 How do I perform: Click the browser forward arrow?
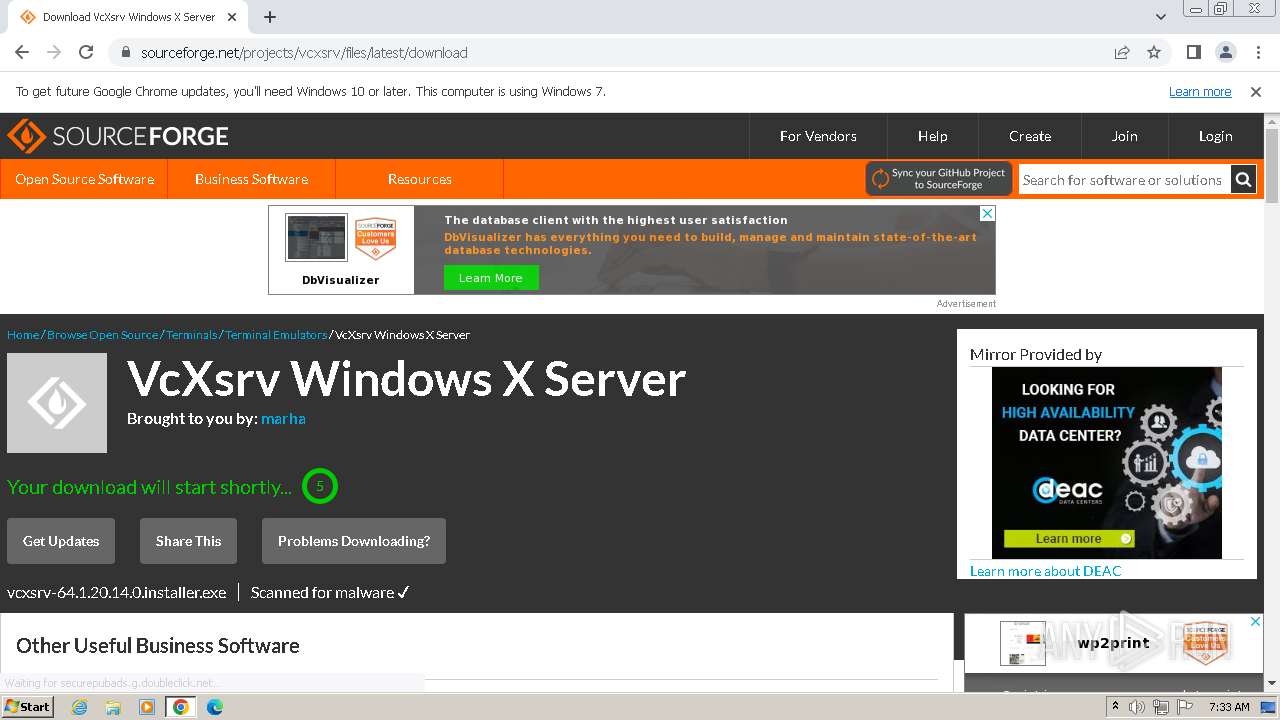pyautogui.click(x=54, y=53)
